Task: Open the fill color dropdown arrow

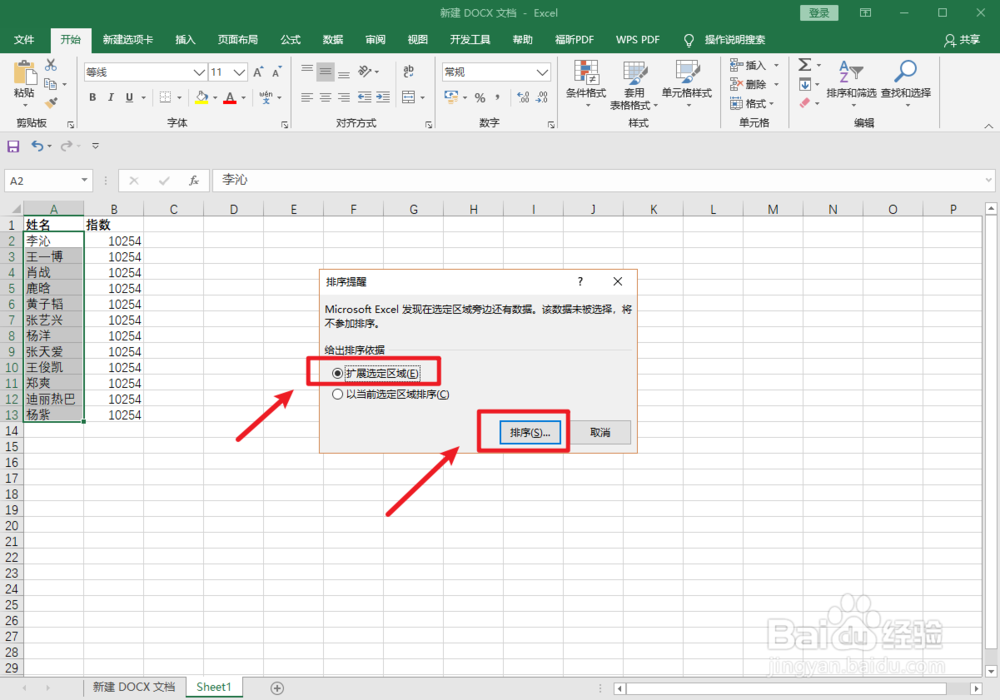Action: coord(217,97)
